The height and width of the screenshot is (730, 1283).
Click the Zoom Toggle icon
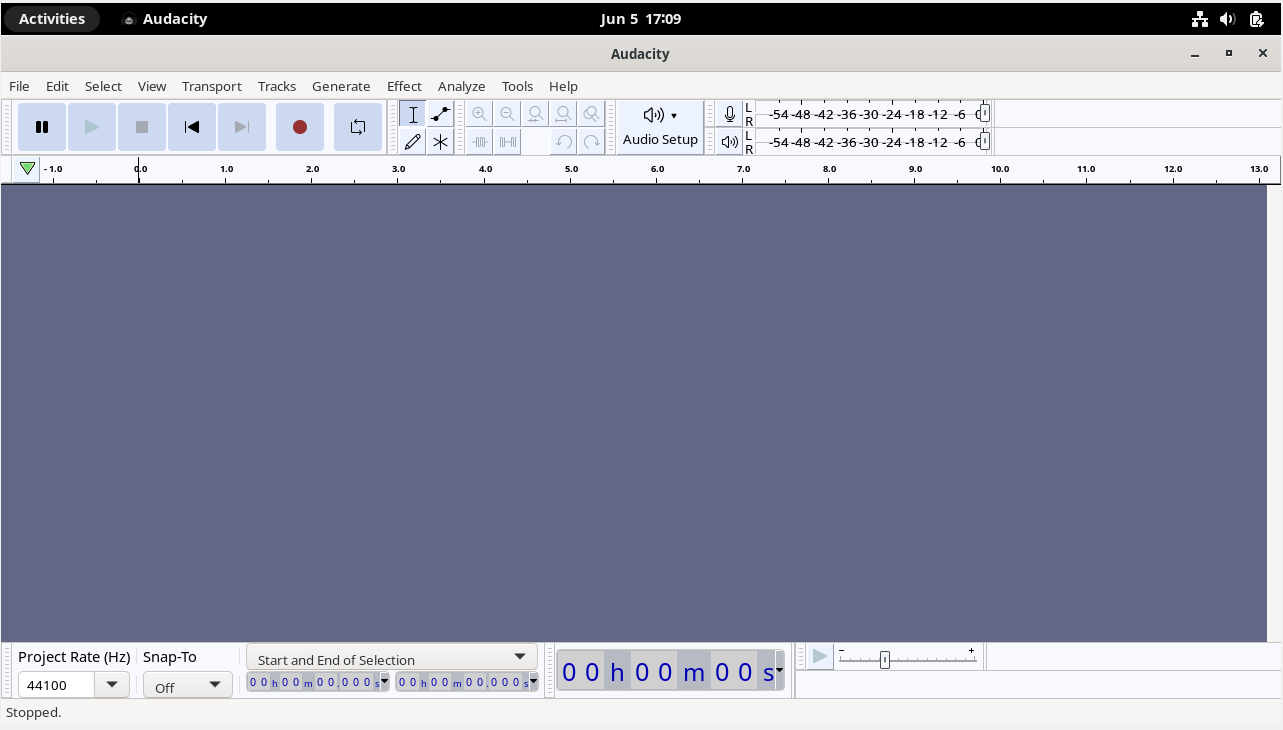click(592, 114)
